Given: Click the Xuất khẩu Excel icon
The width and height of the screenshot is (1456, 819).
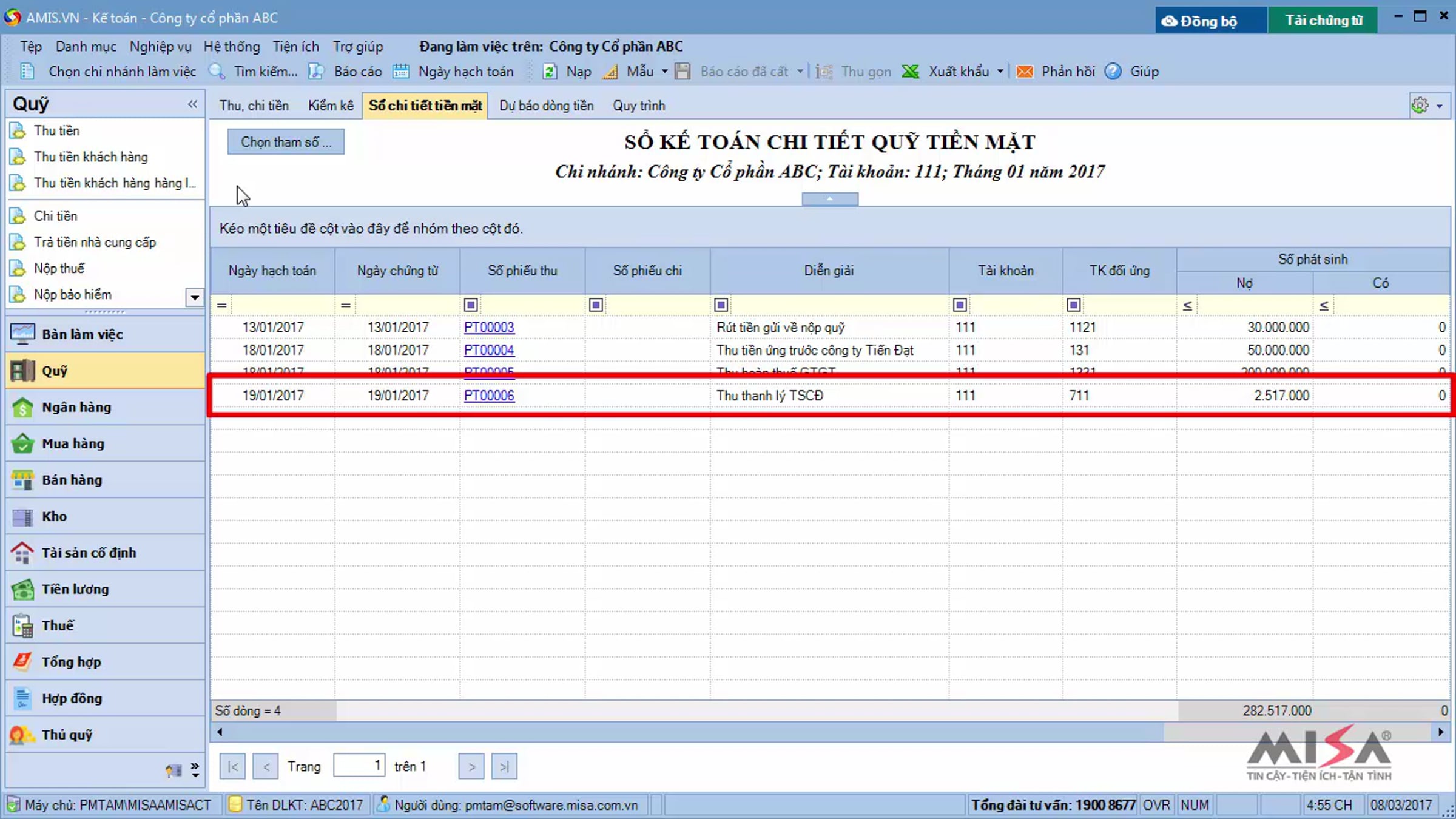Looking at the screenshot, I should click(x=911, y=72).
